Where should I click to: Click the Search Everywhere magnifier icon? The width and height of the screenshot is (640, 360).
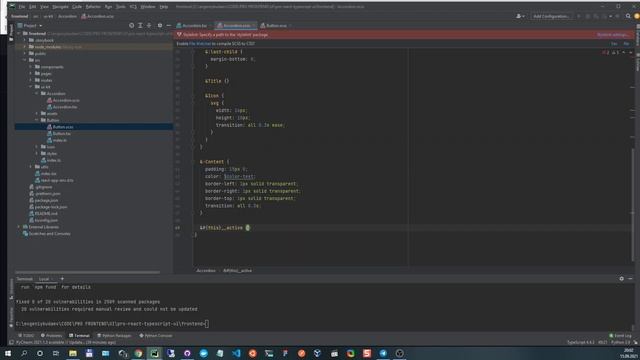628,16
